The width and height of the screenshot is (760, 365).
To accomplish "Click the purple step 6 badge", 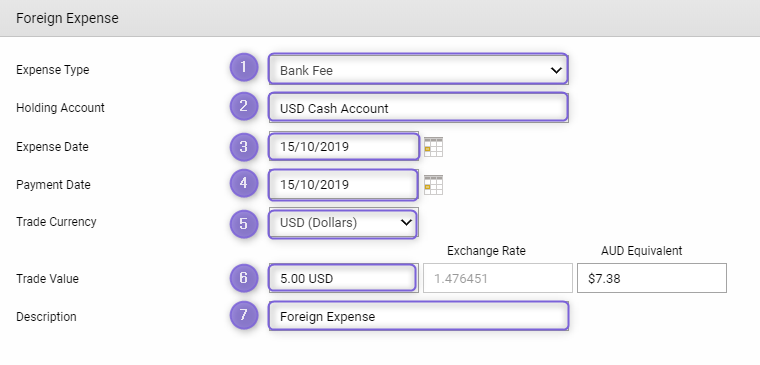I will point(243,278).
